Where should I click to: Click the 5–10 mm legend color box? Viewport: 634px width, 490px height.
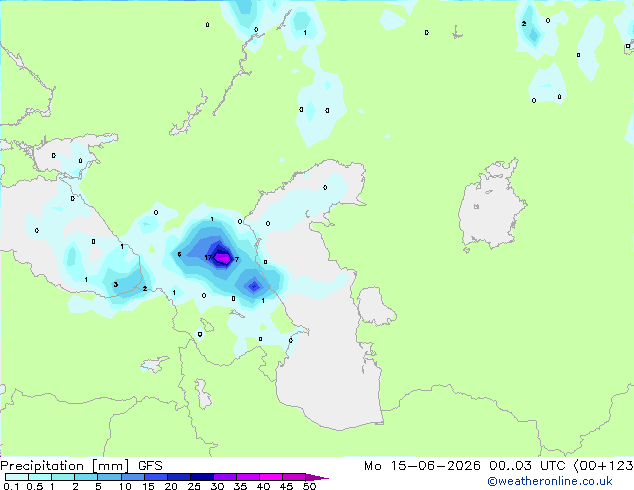point(109,477)
